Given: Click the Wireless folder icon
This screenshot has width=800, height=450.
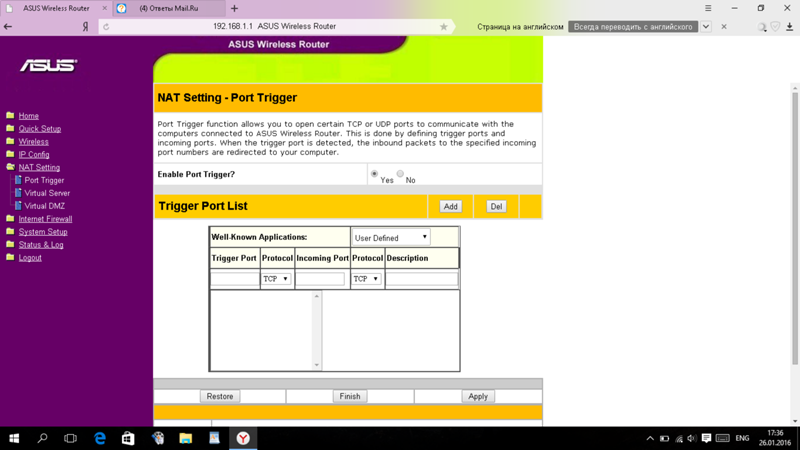Looking at the screenshot, I should [10, 141].
